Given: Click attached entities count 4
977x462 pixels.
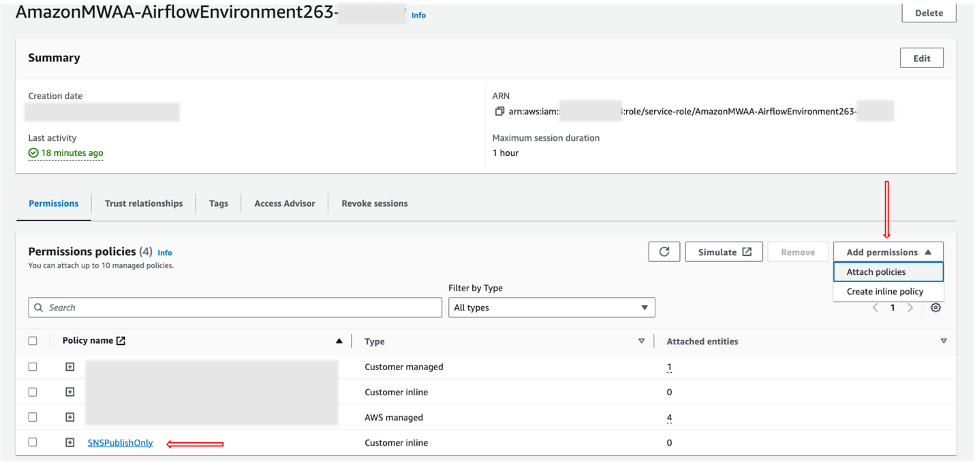Looking at the screenshot, I should (x=669, y=418).
